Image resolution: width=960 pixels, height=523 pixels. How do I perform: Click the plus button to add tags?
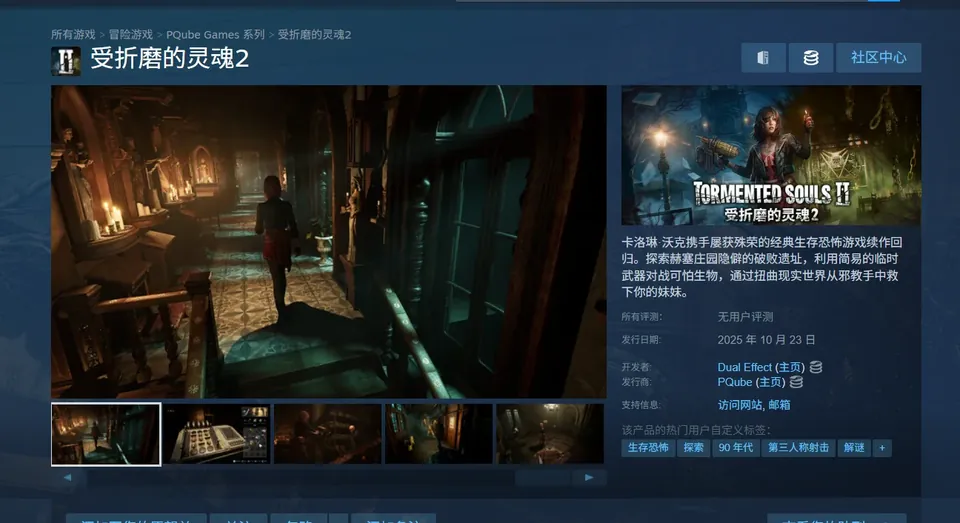(x=882, y=448)
